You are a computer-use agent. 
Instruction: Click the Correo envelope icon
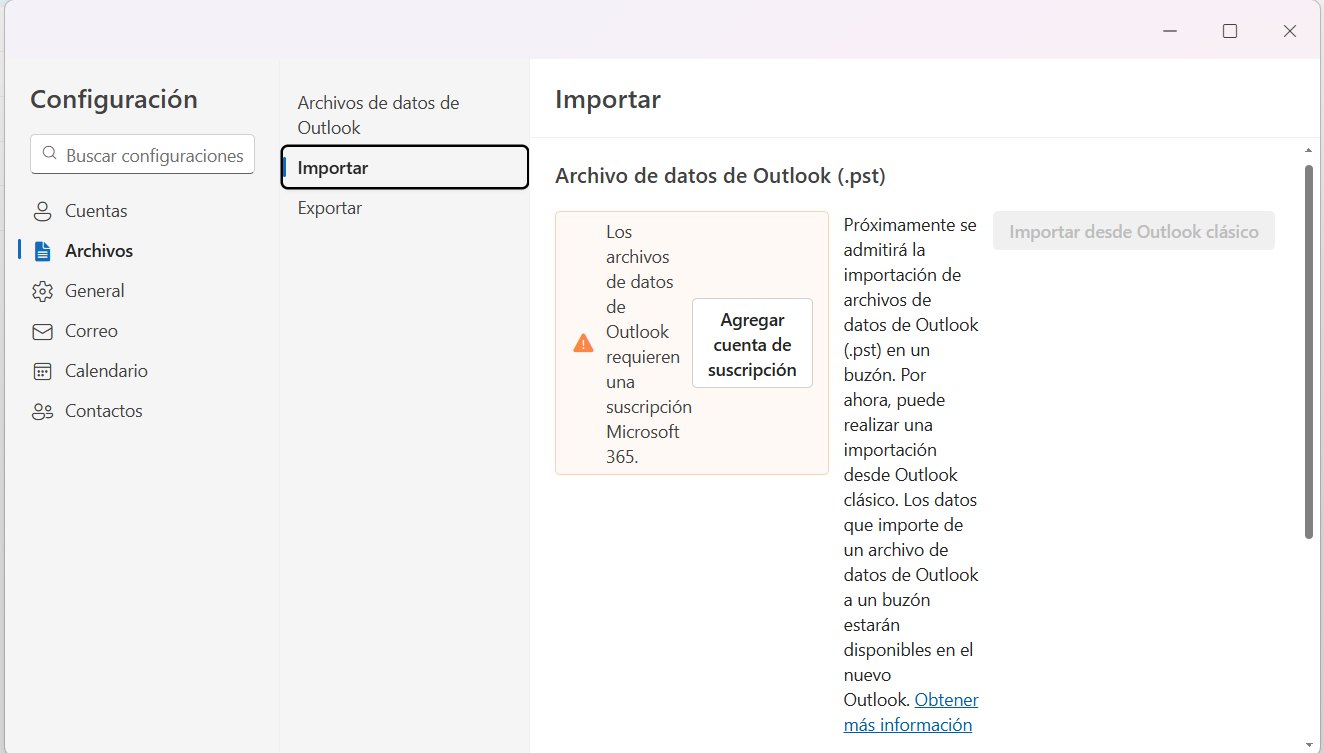42,330
